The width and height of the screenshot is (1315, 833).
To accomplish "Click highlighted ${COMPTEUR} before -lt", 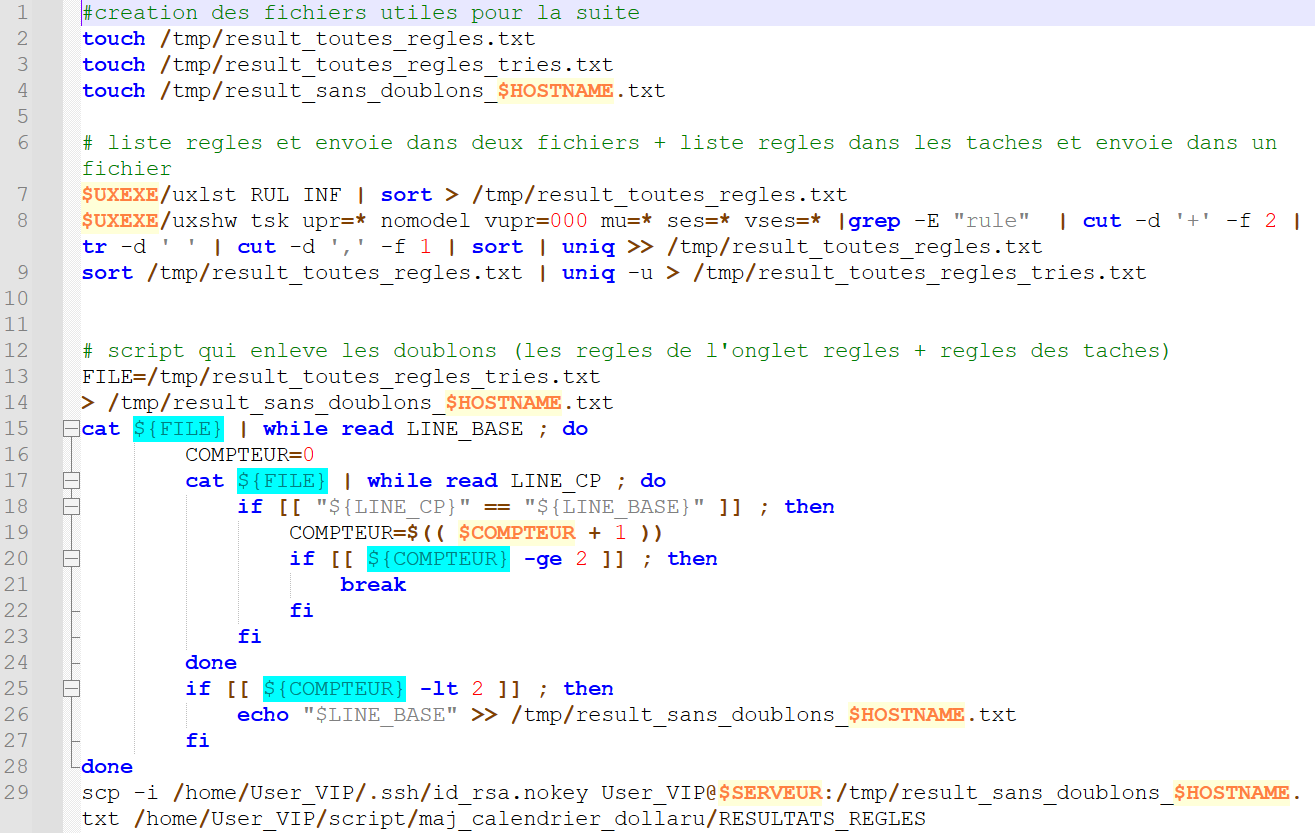I will (x=334, y=689).
